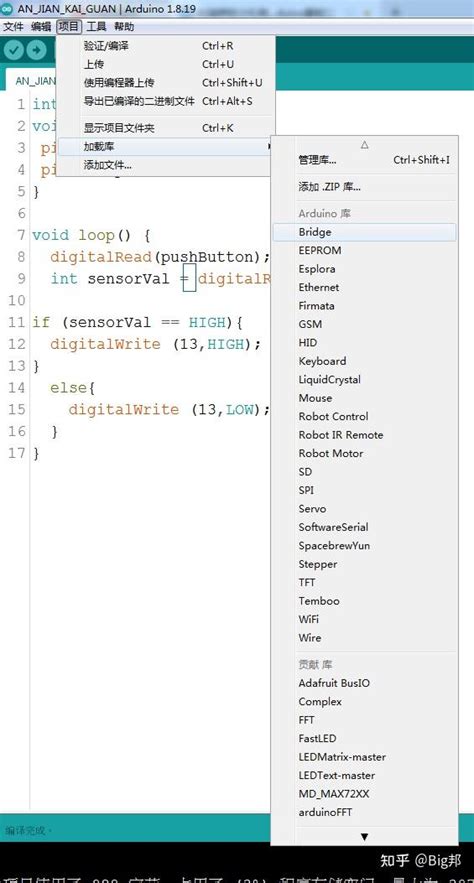Screen dimensions: 474x883
Task: Click the Upload arrow toolbar button
Action: coord(36,50)
